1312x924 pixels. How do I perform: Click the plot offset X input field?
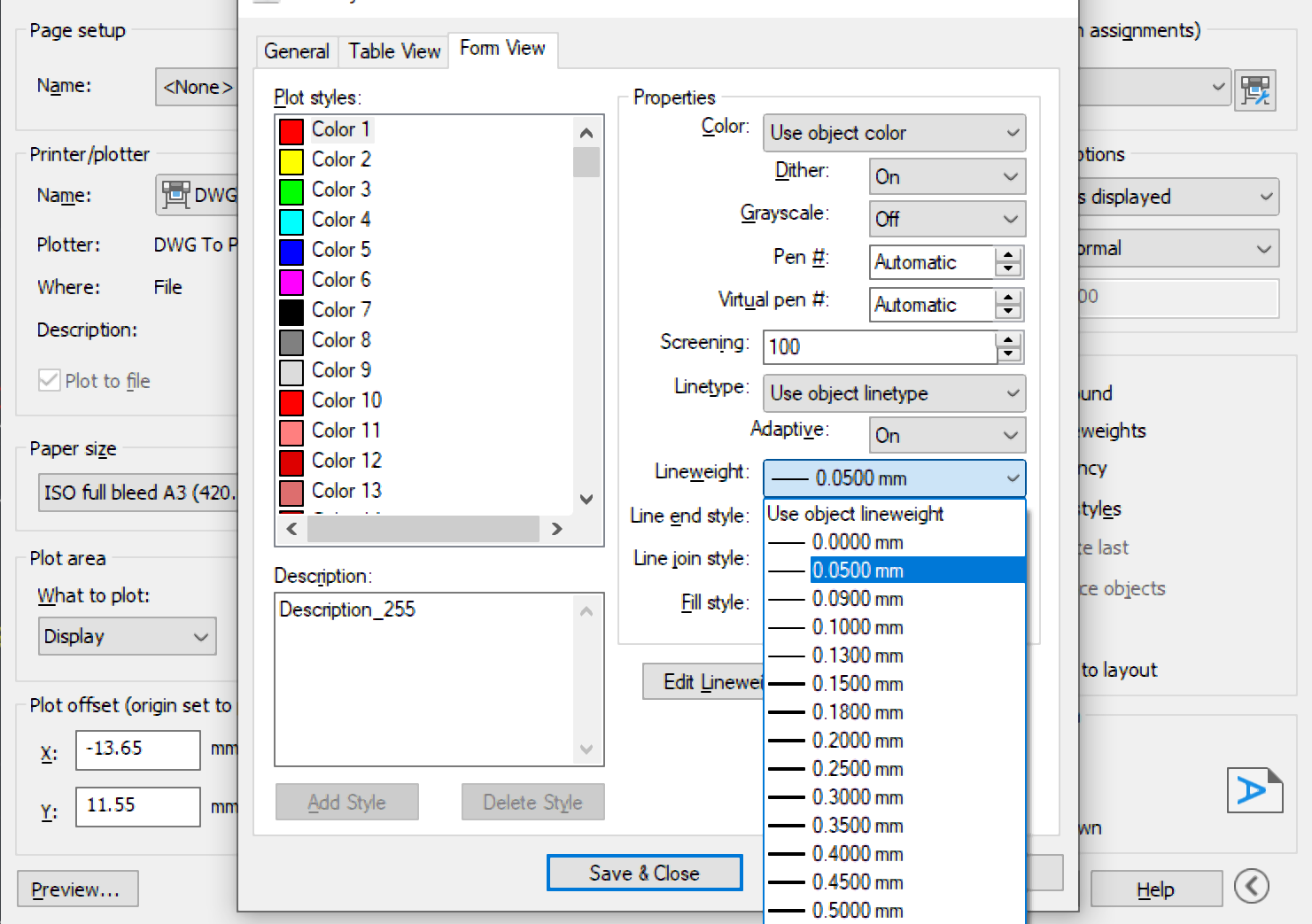[137, 749]
